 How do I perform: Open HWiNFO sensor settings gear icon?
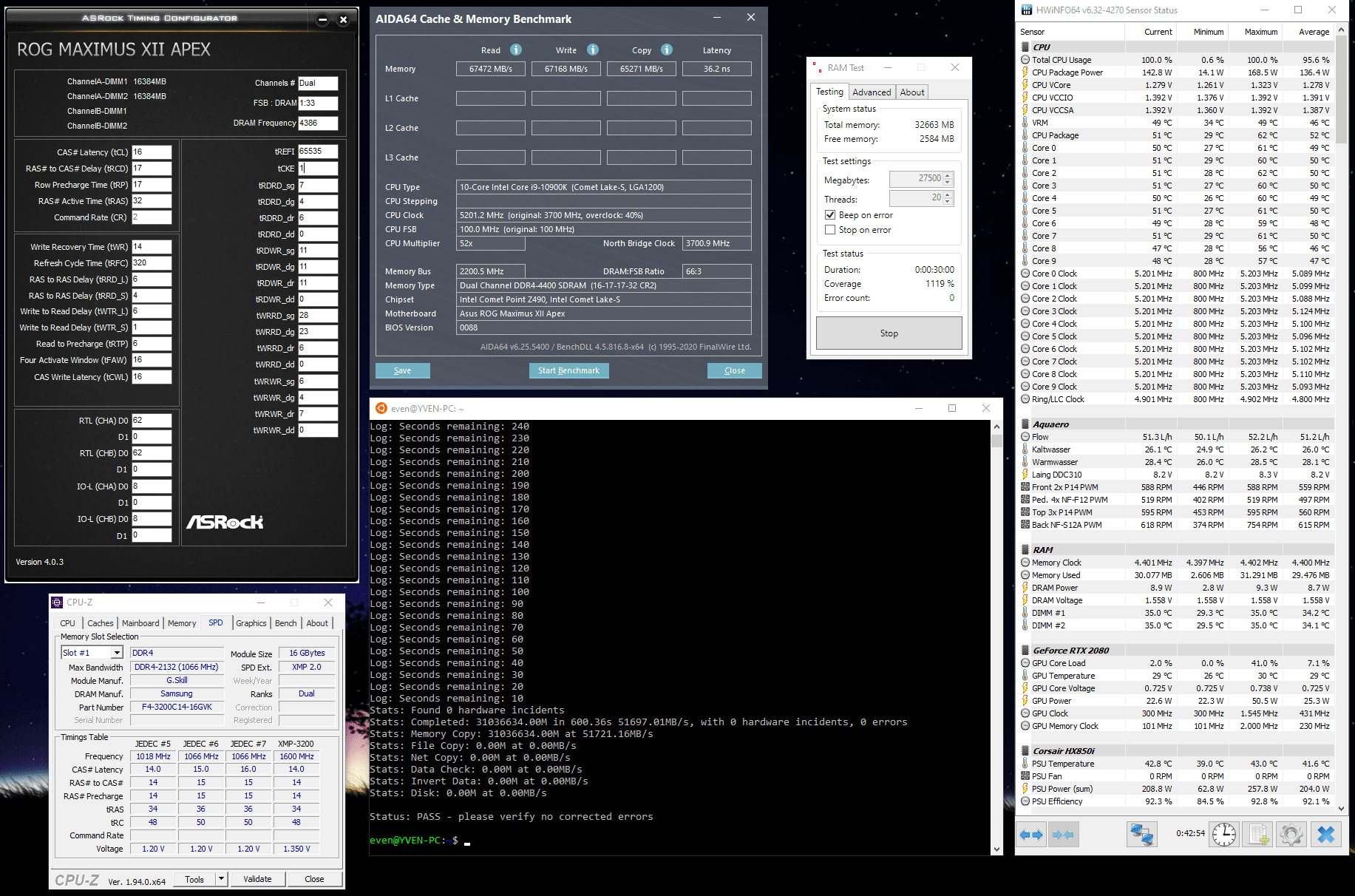(x=1291, y=835)
